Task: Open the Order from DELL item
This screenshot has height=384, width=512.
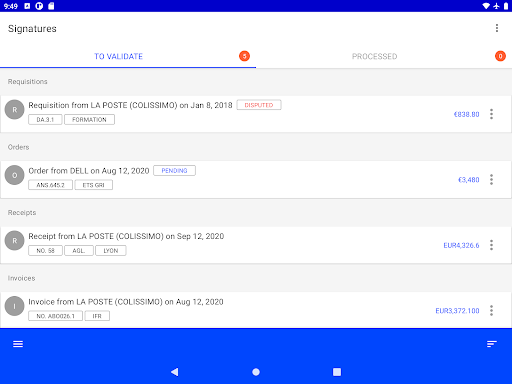Action: pyautogui.click(x=256, y=180)
